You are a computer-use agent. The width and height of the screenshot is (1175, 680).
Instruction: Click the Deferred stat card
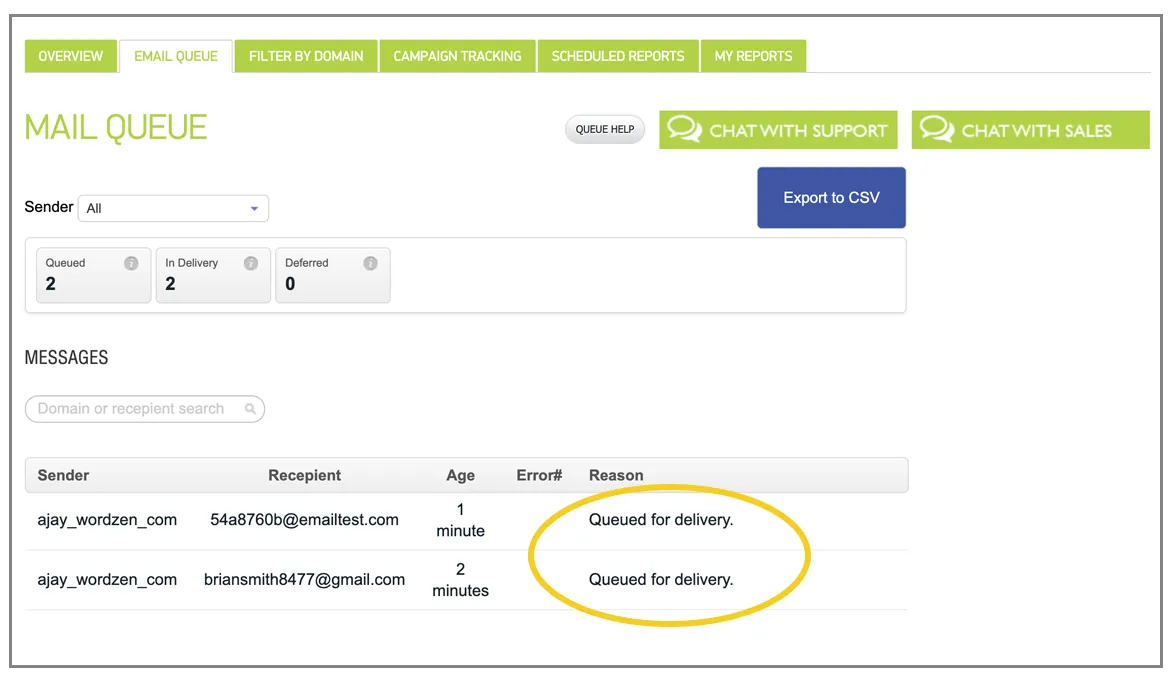[333, 275]
